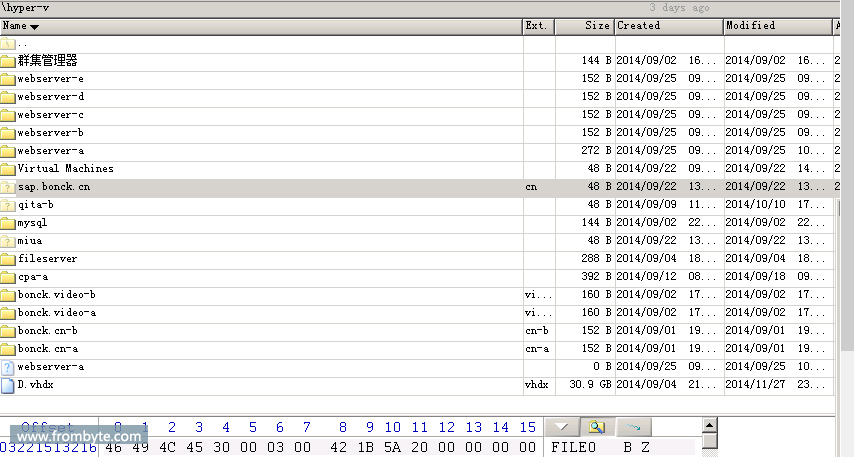The height and width of the screenshot is (457, 854).
Task: Click the sap.bonck.cn folder icon
Action: click(8, 187)
